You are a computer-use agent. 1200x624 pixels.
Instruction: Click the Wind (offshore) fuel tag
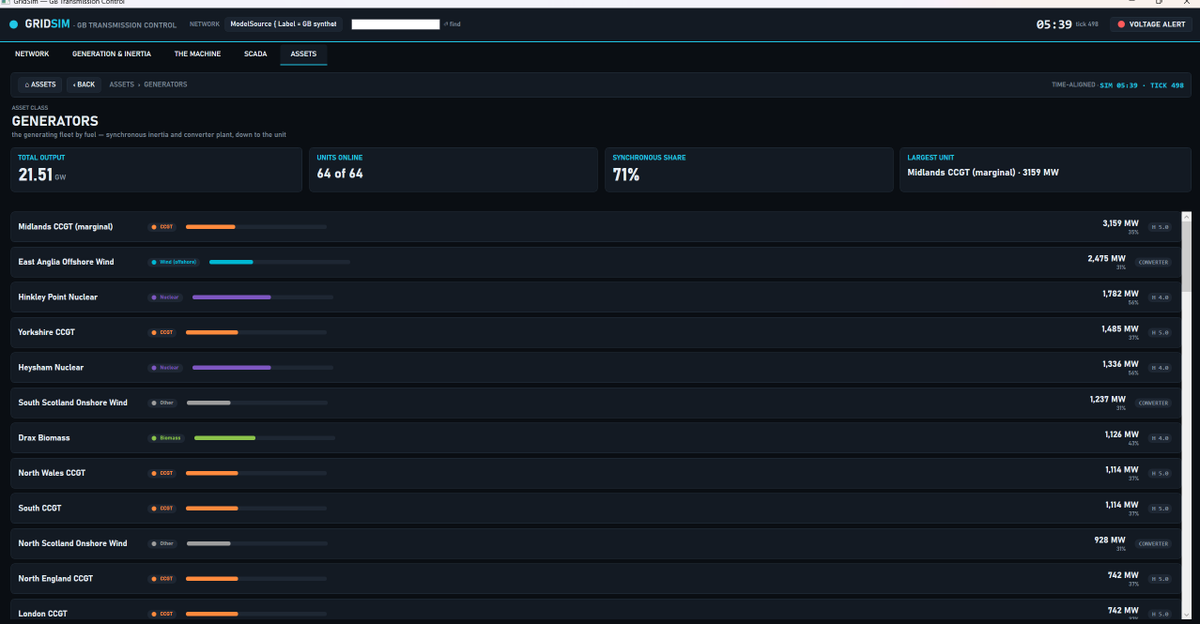[x=174, y=262]
